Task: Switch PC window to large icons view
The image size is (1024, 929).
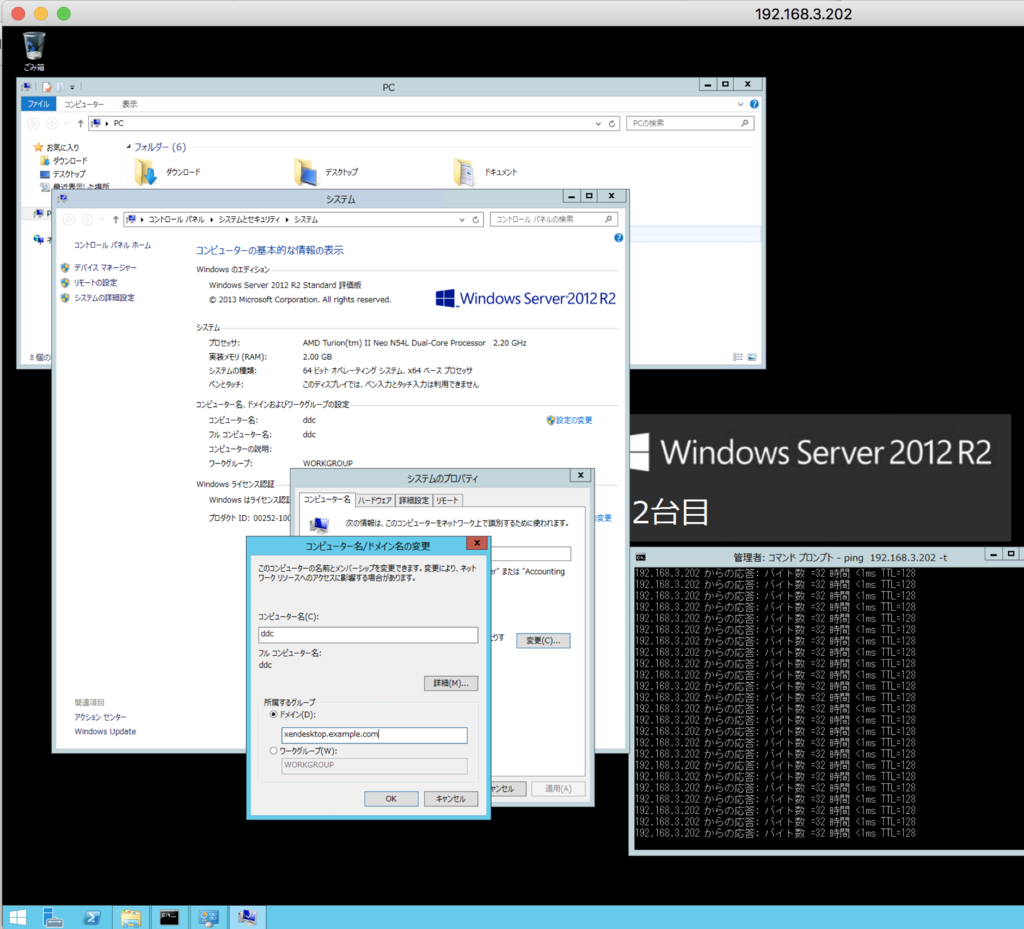Action: coord(752,357)
